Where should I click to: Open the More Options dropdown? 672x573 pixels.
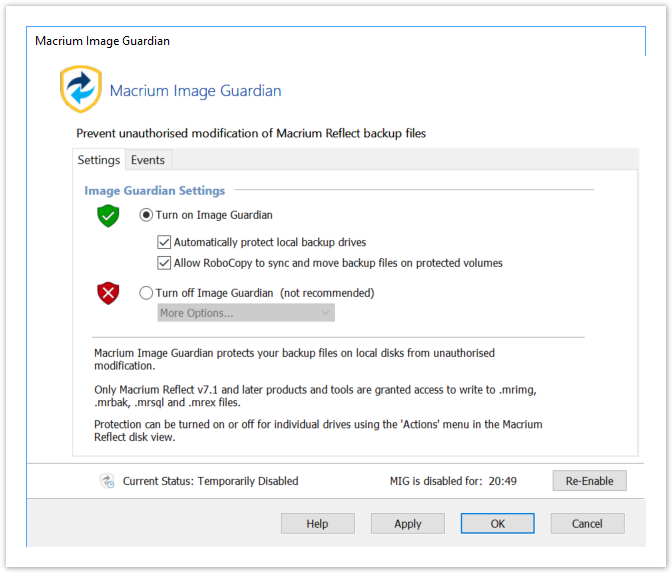click(246, 313)
